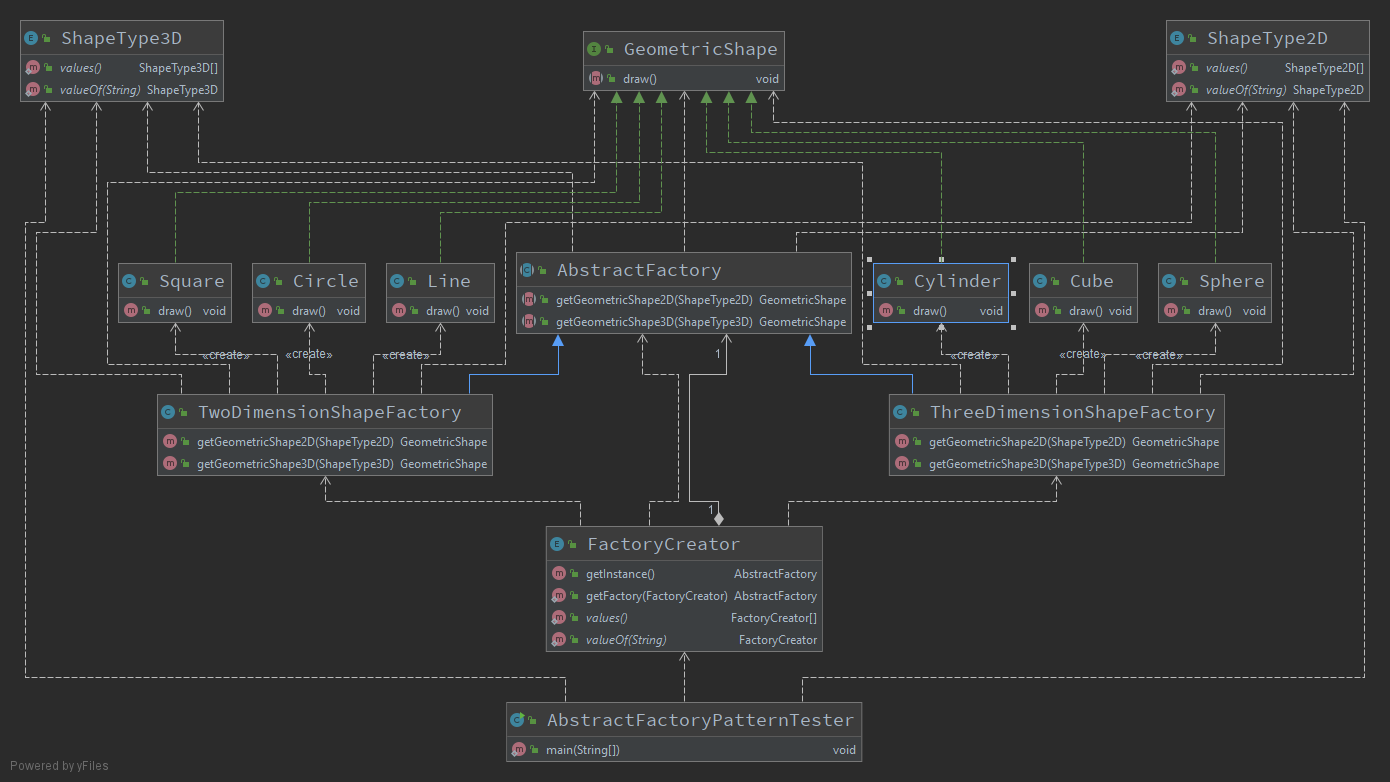This screenshot has width=1390, height=782.
Task: Click the class icon of Cube
Action: point(1040,280)
